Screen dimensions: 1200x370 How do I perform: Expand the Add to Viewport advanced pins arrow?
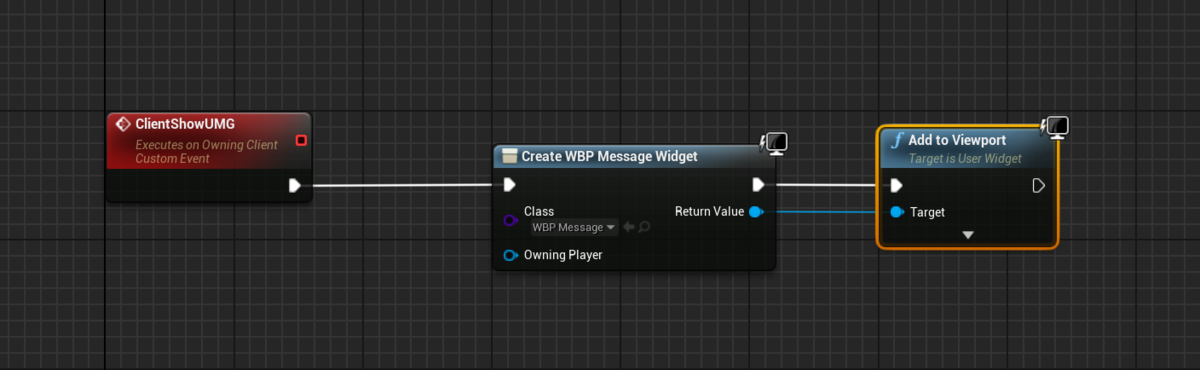(967, 235)
